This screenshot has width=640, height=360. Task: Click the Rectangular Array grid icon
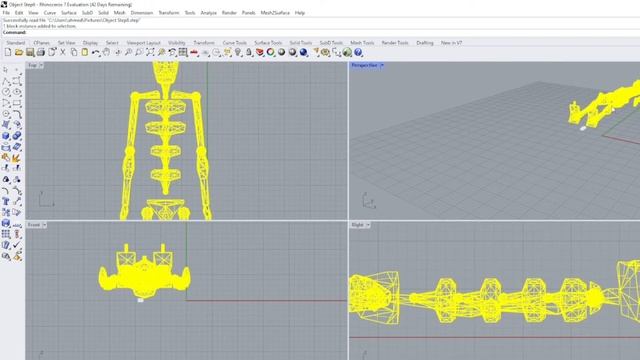6,234
